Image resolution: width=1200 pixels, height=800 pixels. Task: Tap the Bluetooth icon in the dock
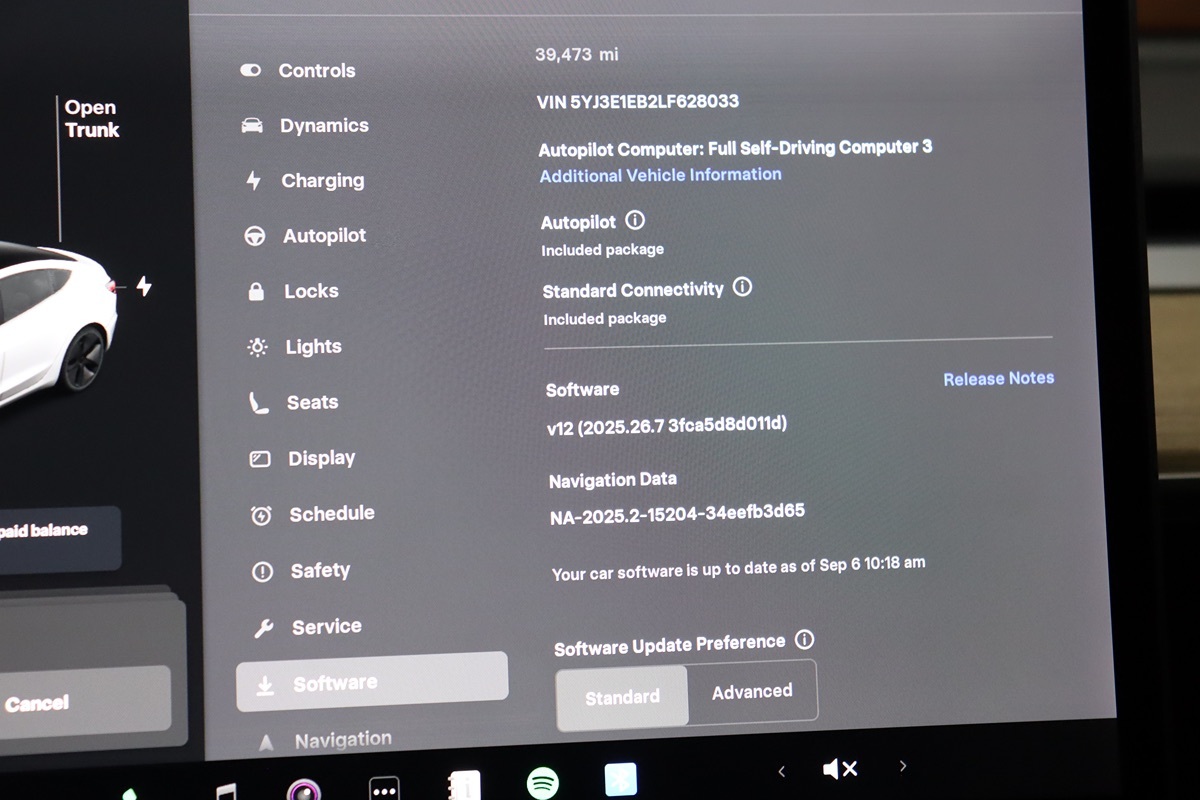620,781
